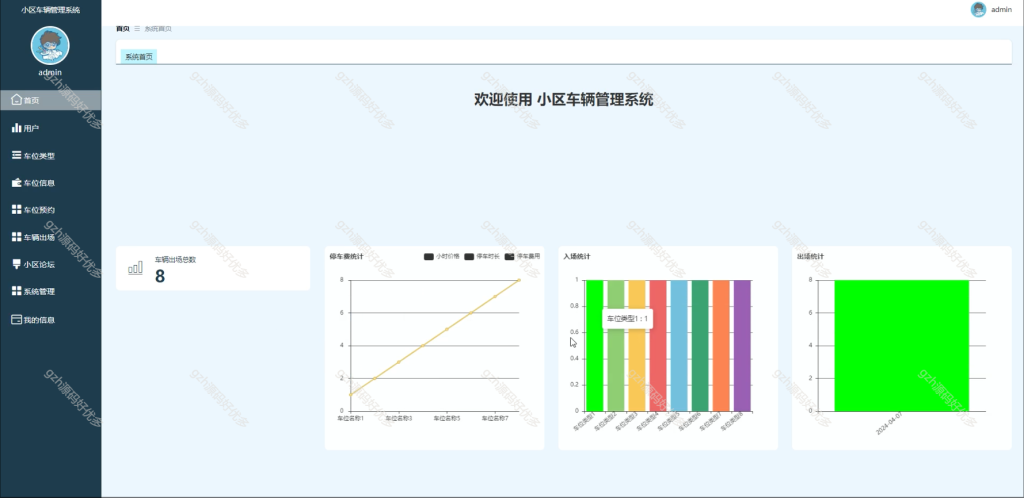The image size is (1024, 498).
Task: Click the orange 车位类型7 bar
Action: pos(721,346)
